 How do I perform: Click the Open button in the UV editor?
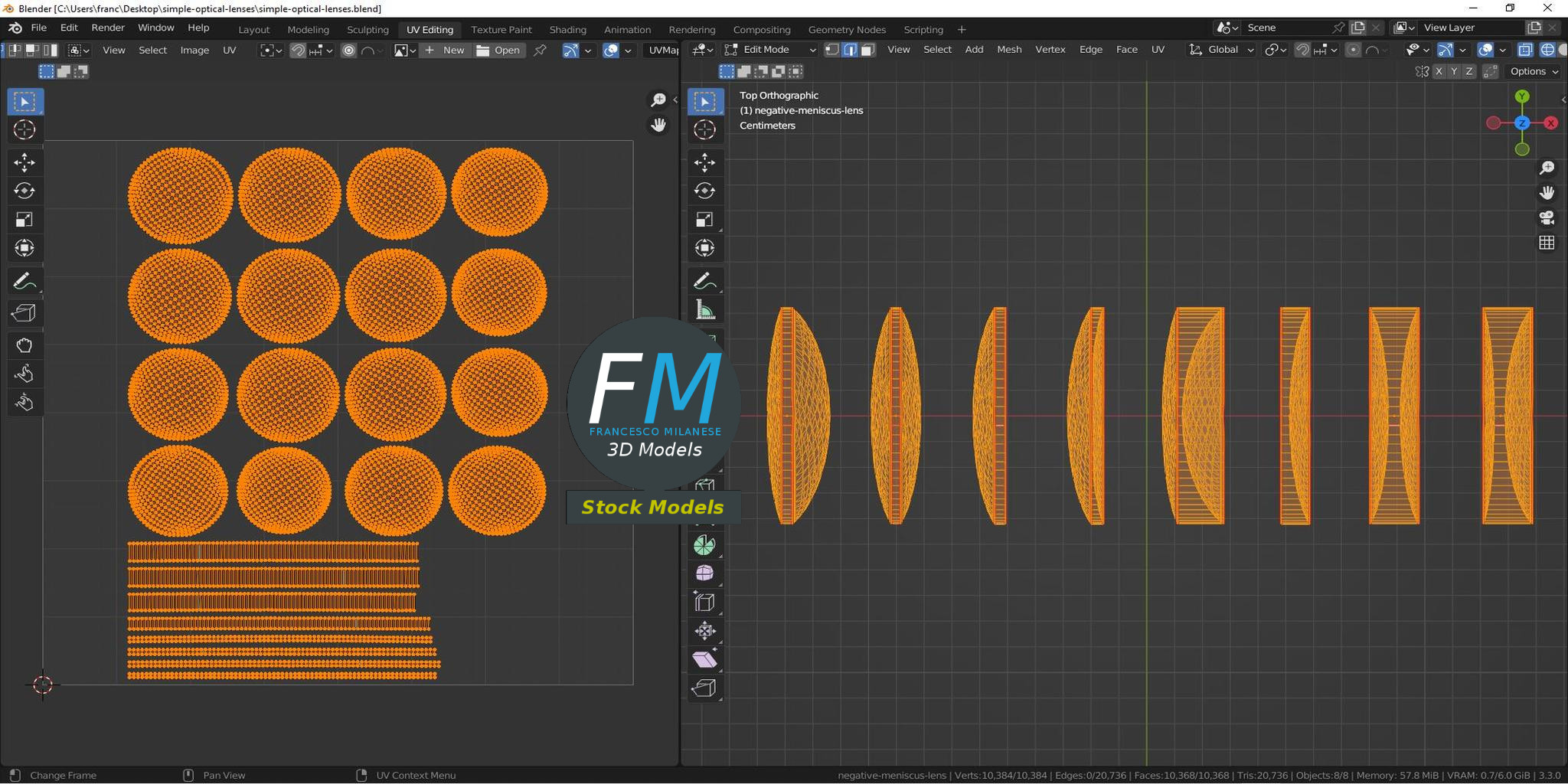498,50
